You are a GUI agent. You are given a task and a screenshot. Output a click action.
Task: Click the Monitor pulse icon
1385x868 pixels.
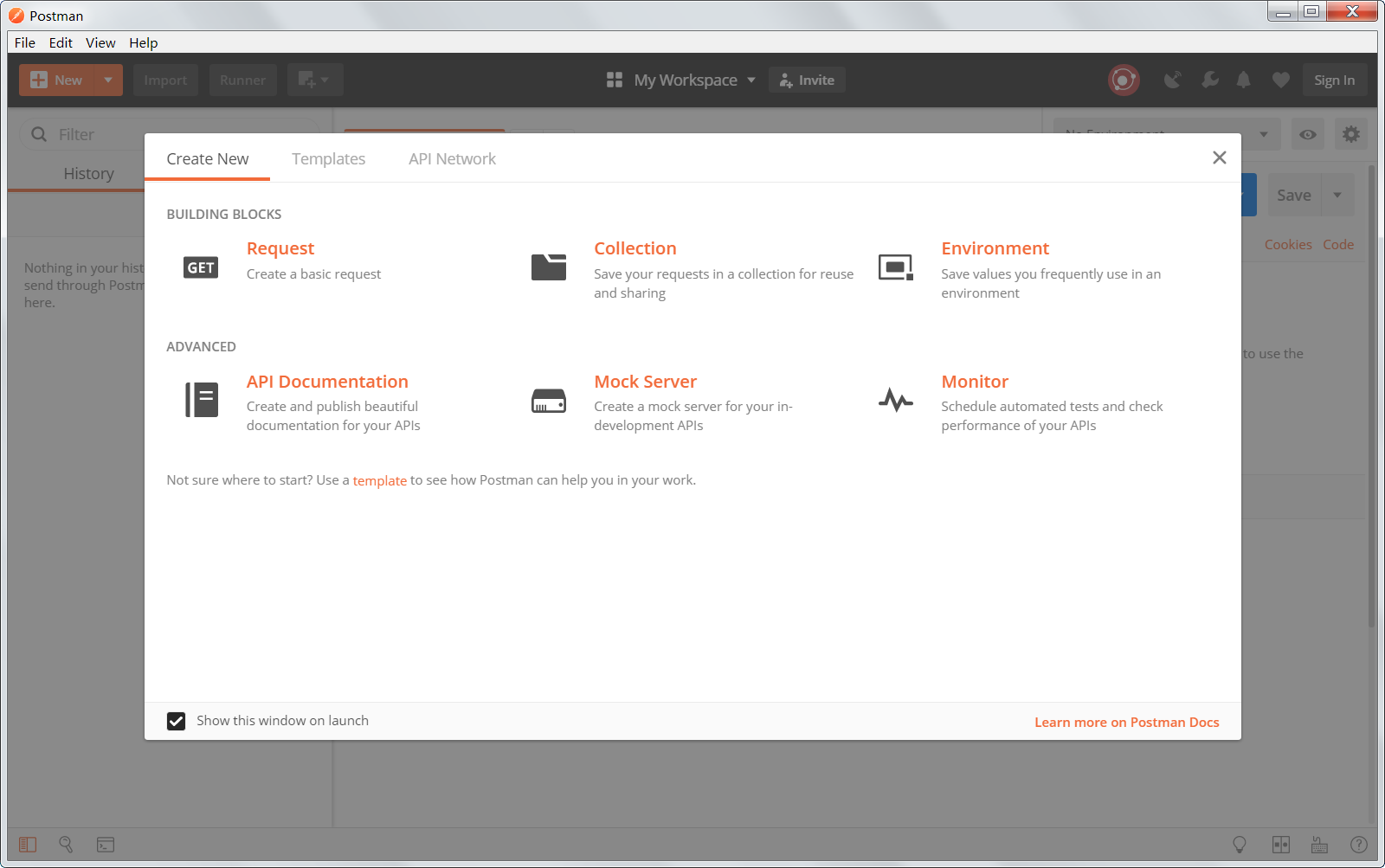point(896,400)
